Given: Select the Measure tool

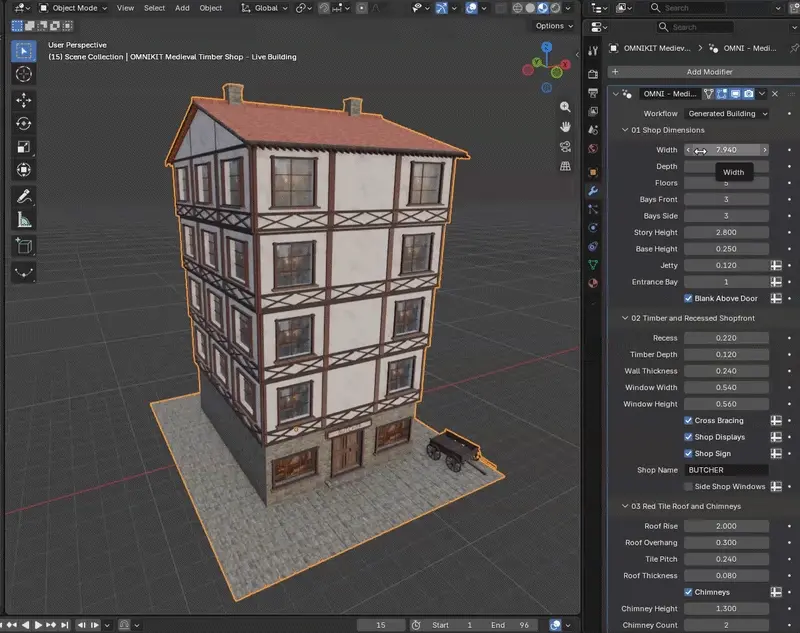Looking at the screenshot, I should tap(23, 220).
